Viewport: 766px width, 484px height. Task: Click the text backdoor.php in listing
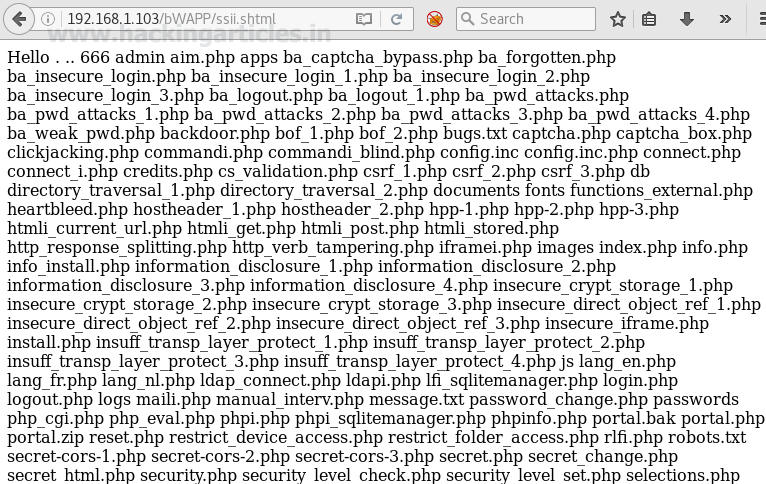click(215, 133)
